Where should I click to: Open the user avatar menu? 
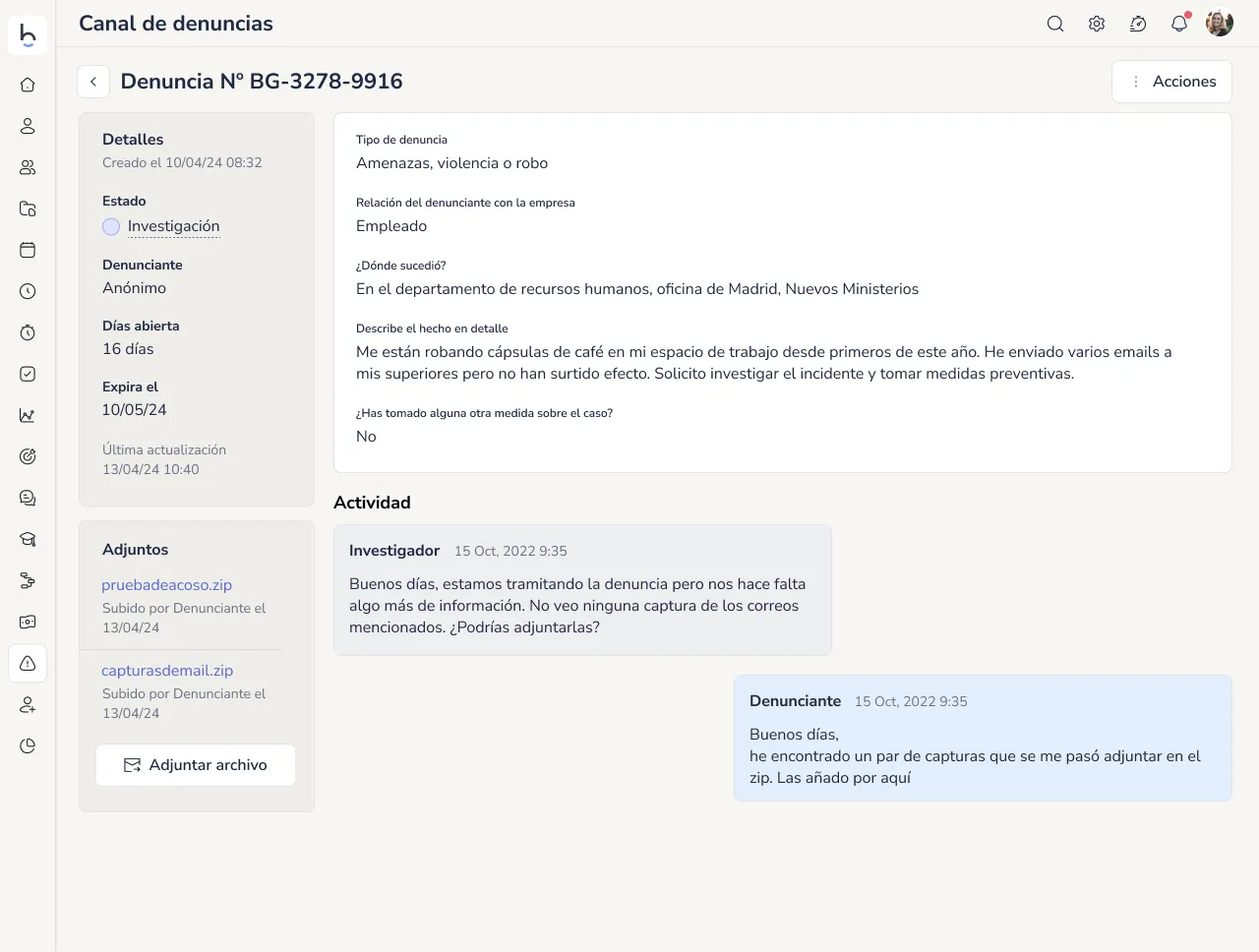click(x=1220, y=24)
